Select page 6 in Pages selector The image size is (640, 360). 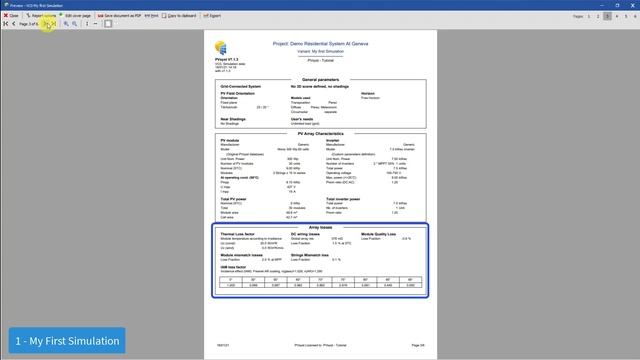635,16
